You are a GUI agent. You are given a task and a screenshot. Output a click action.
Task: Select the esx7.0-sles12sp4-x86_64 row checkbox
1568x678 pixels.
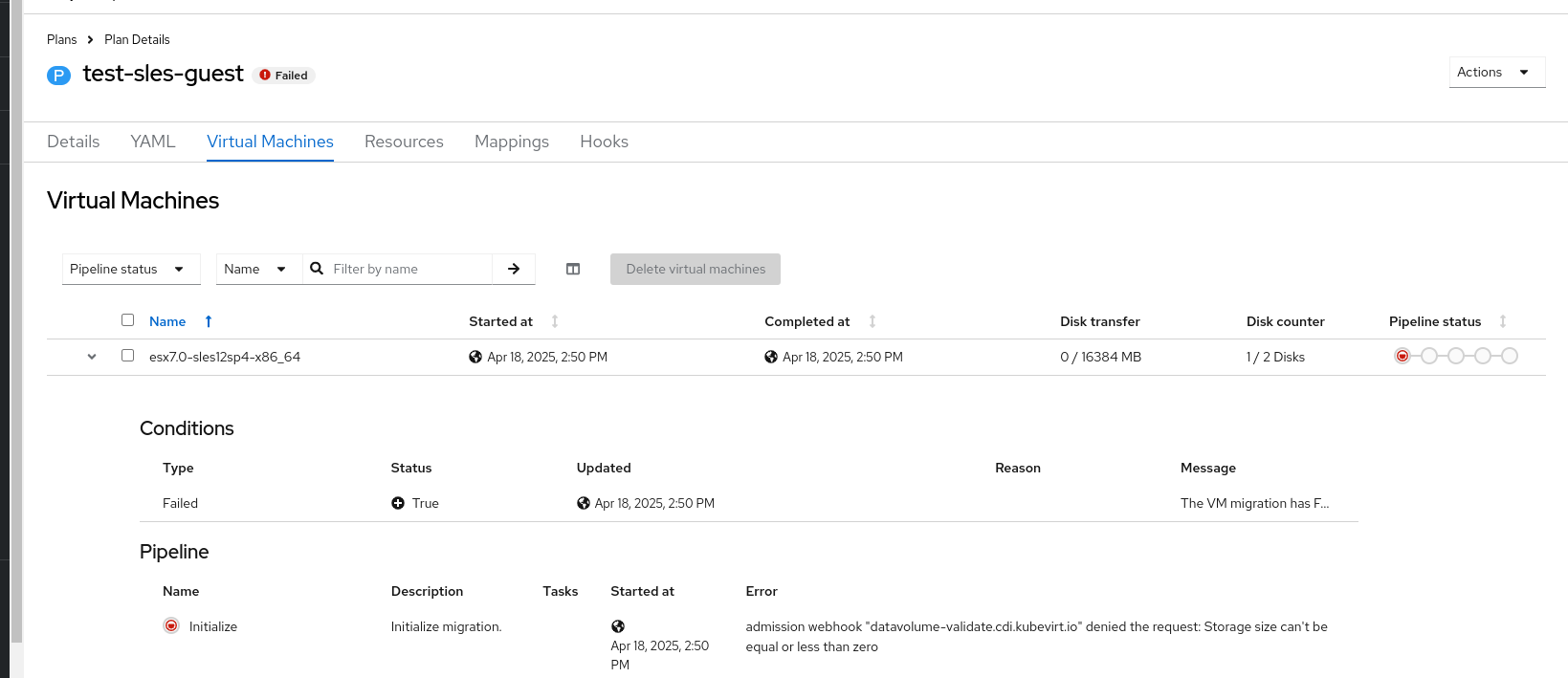tap(127, 356)
